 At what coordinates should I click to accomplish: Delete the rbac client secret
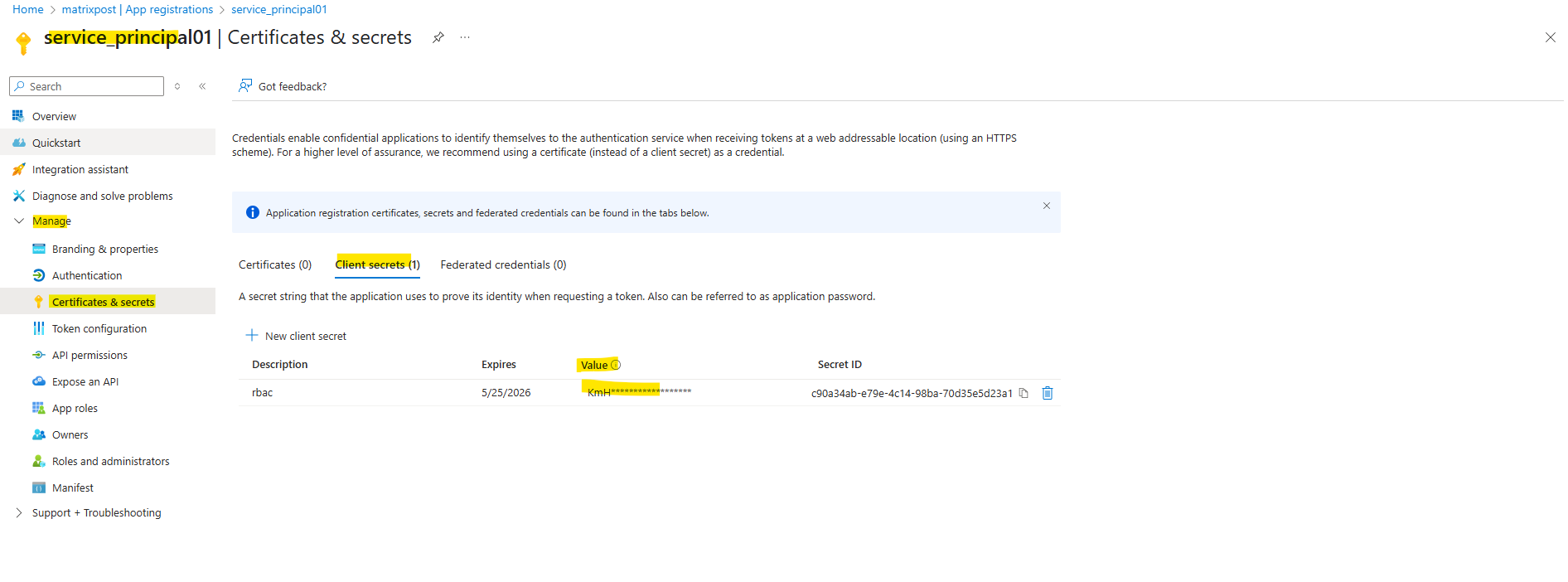[x=1048, y=393]
